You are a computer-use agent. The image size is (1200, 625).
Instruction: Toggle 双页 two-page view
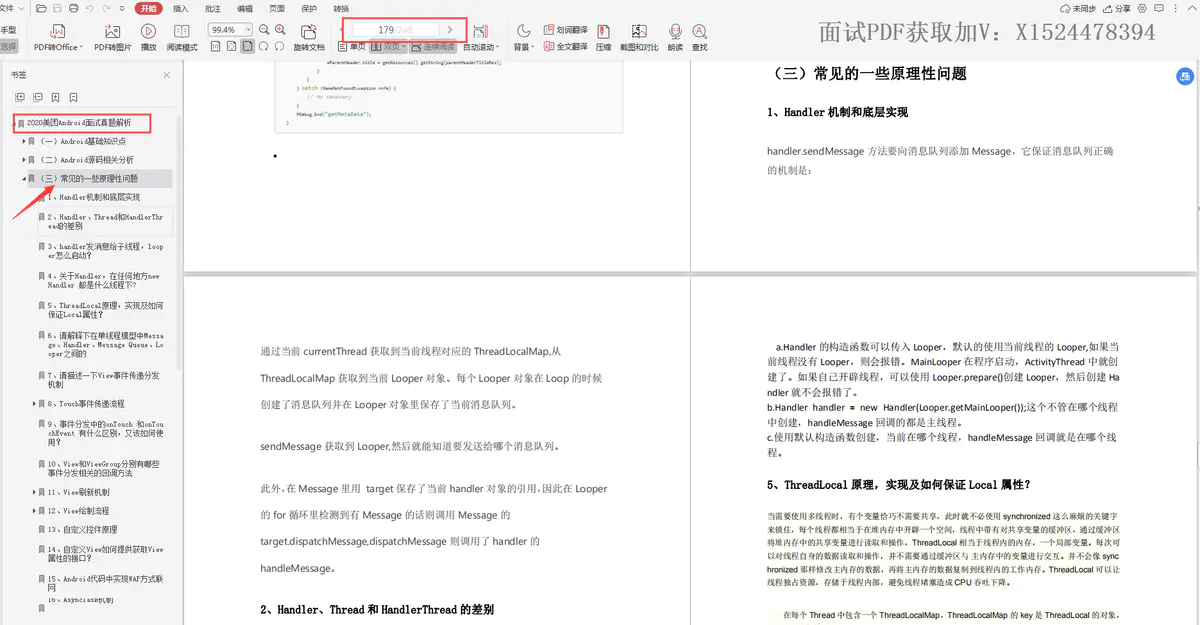[390, 47]
